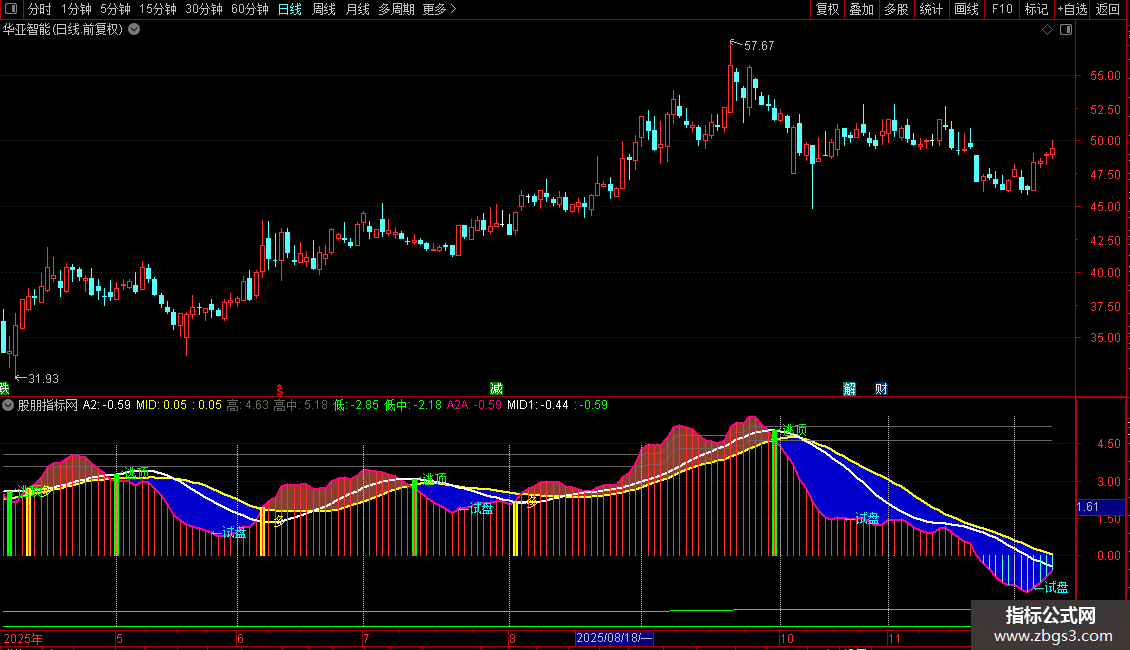Click the 55.00 price axis label
Viewport: 1130px width, 650px height.
click(1105, 76)
